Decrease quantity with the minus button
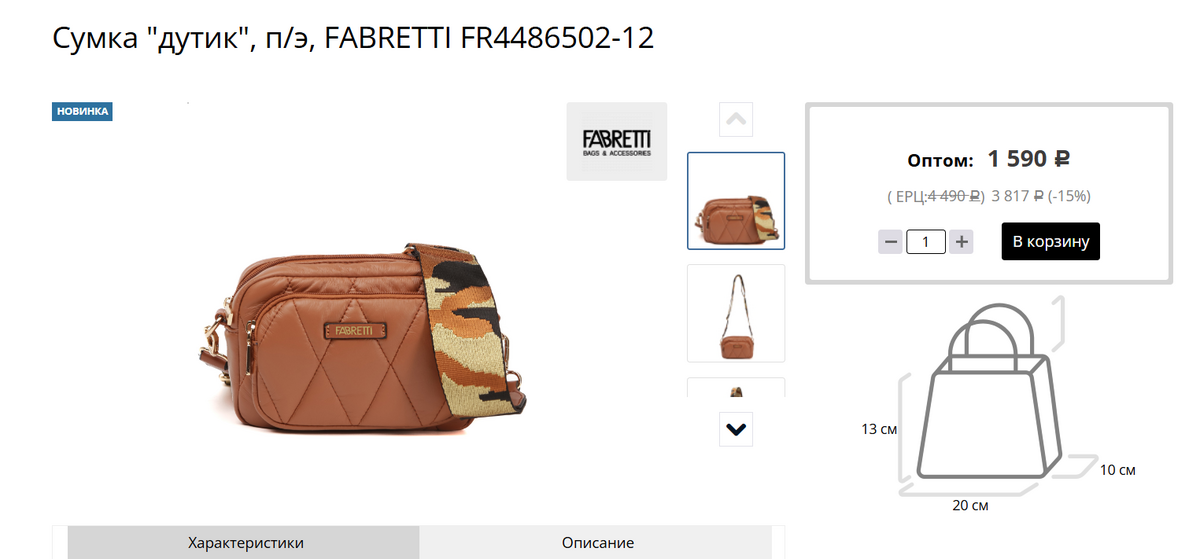Screen dimensions: 1200x559 (890, 241)
